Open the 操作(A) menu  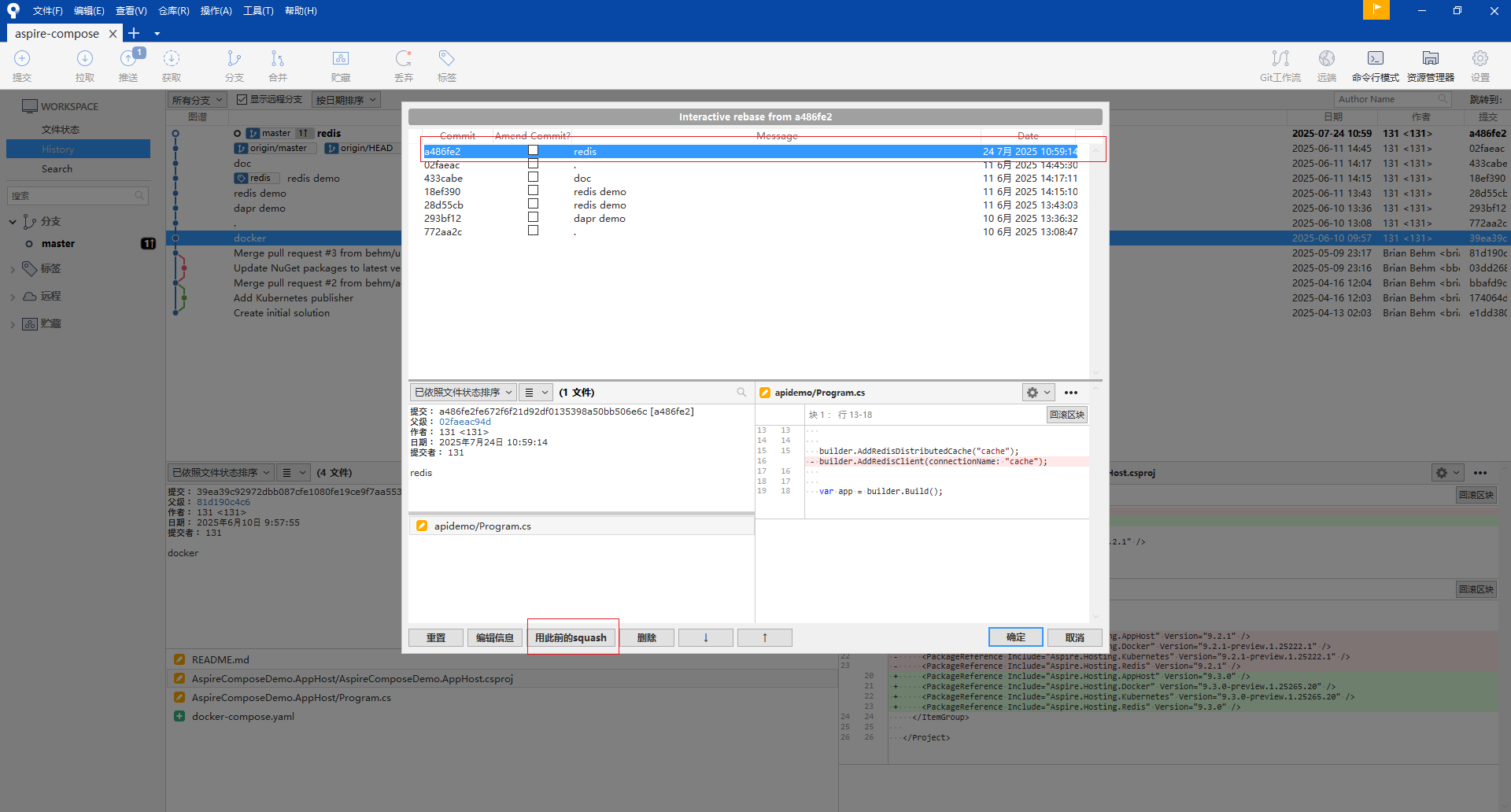216,10
